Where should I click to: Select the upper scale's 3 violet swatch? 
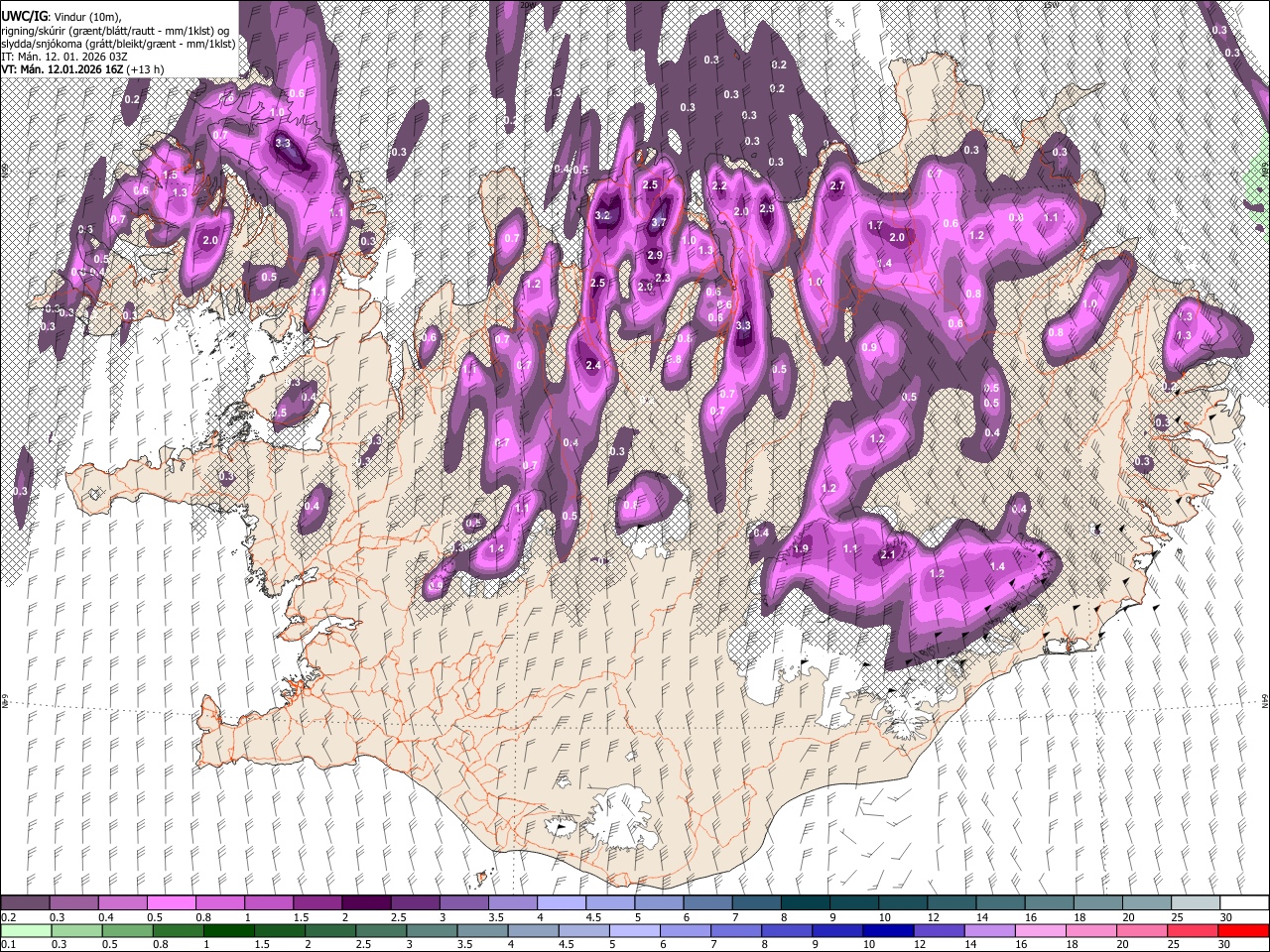(463, 903)
